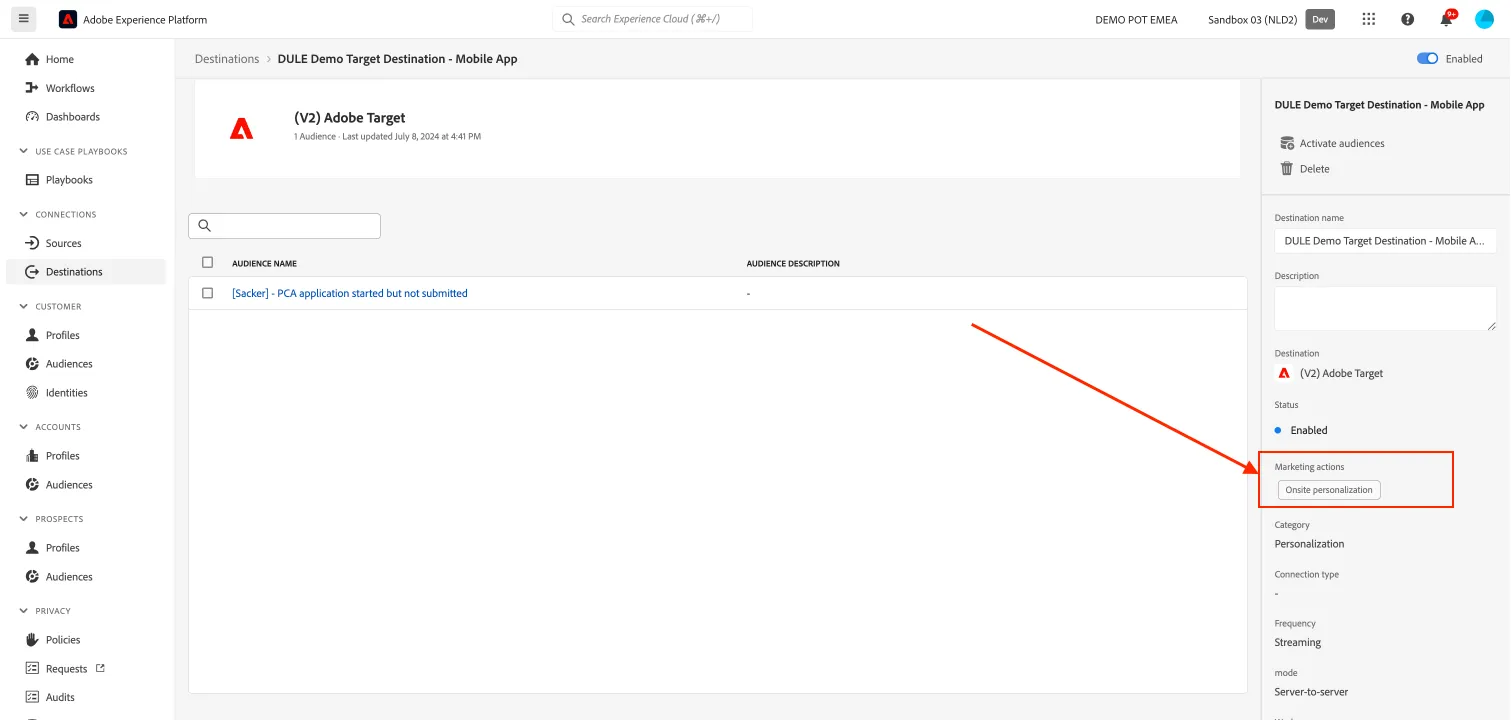This screenshot has width=1511, height=720.
Task: Collapse the Connections section
Action: [24, 215]
